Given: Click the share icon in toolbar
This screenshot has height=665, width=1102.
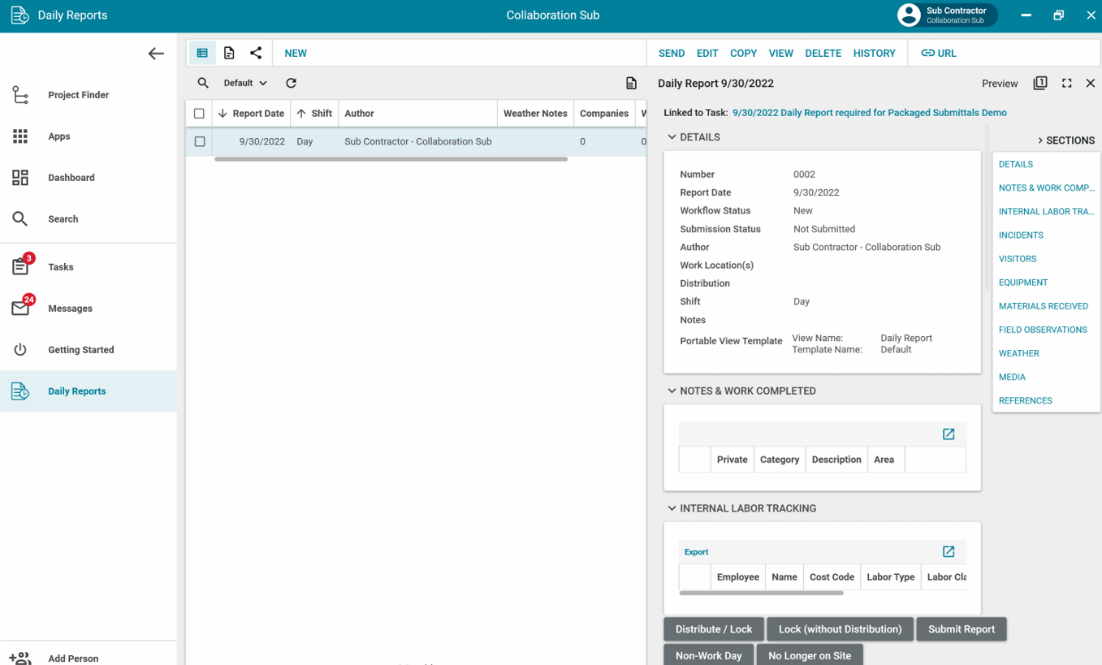Looking at the screenshot, I should 256,53.
